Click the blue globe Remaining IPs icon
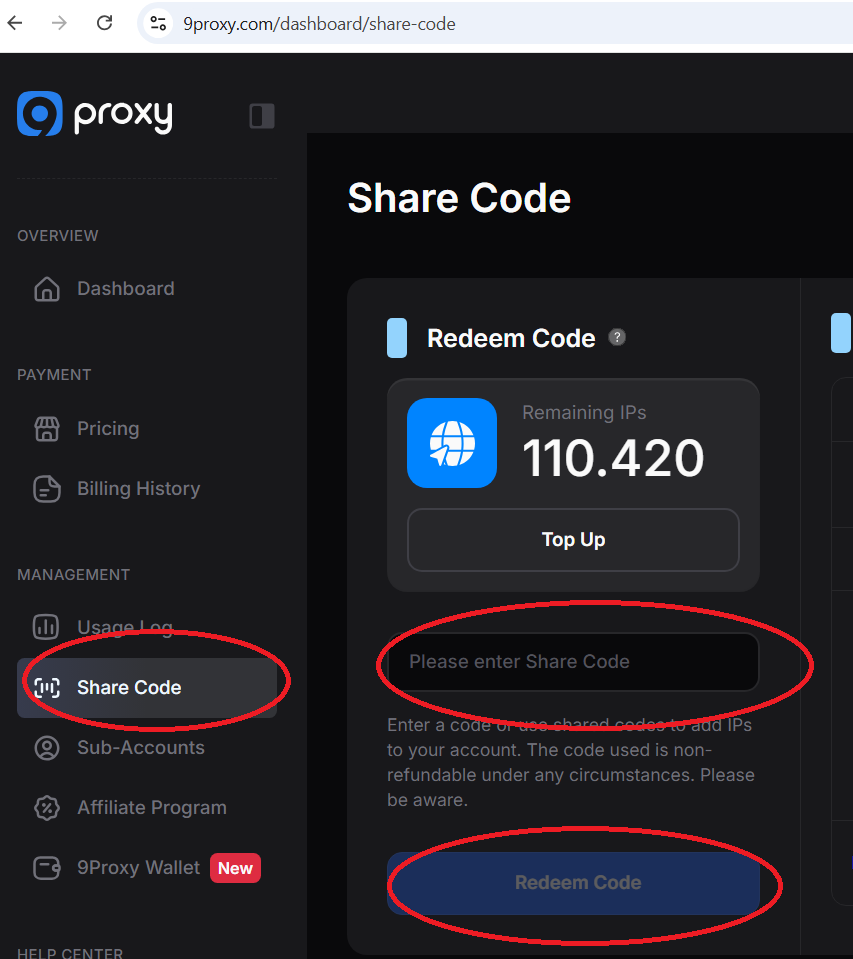The width and height of the screenshot is (853, 959). point(452,443)
